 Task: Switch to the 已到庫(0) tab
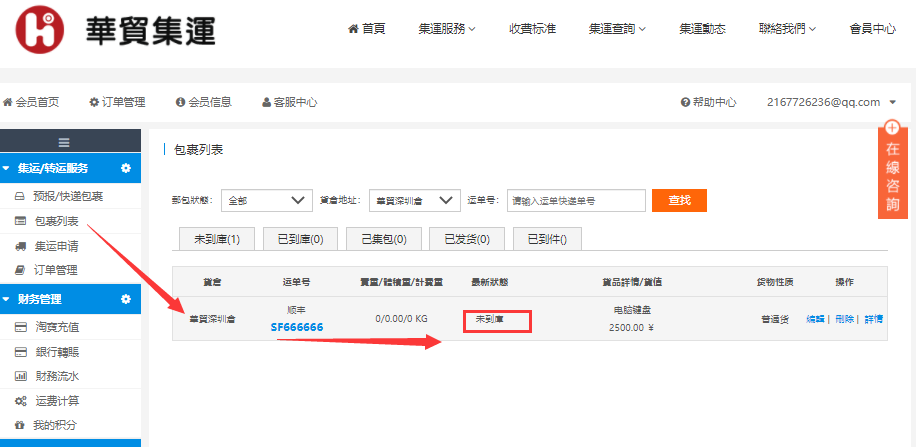click(300, 239)
